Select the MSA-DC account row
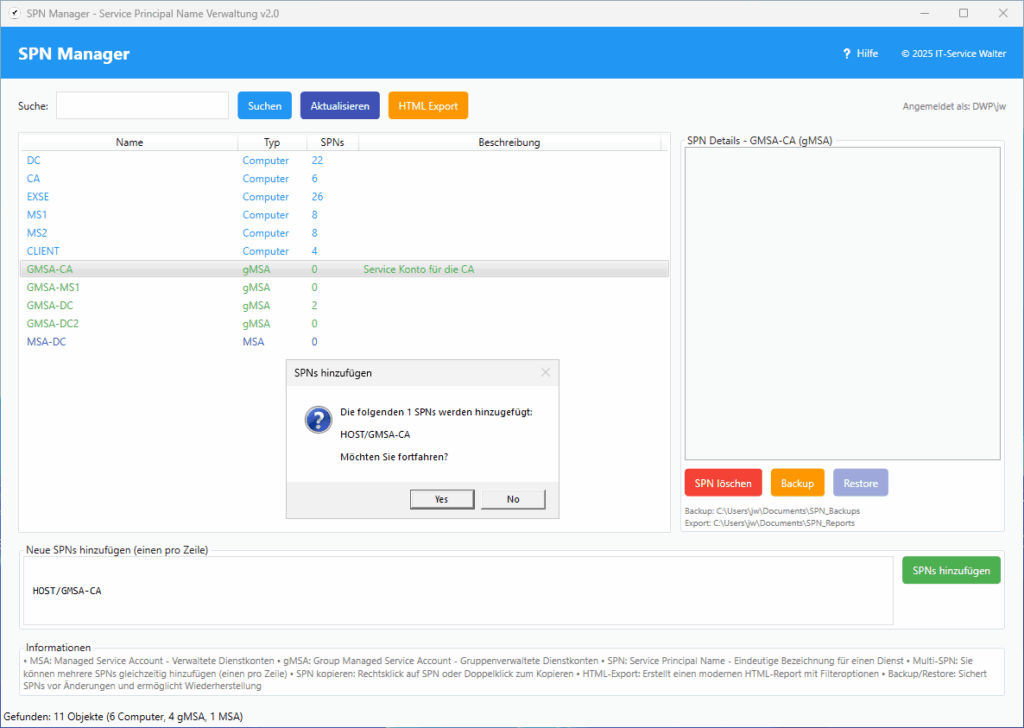The height and width of the screenshot is (728, 1024). 46,342
